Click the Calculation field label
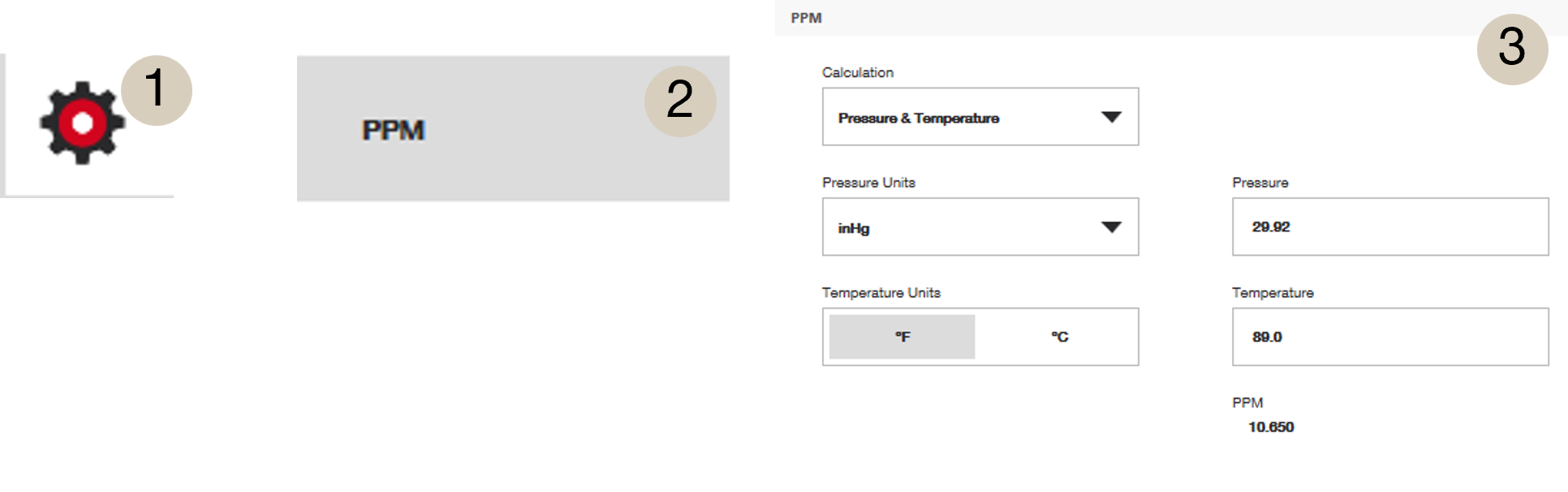 (x=857, y=72)
